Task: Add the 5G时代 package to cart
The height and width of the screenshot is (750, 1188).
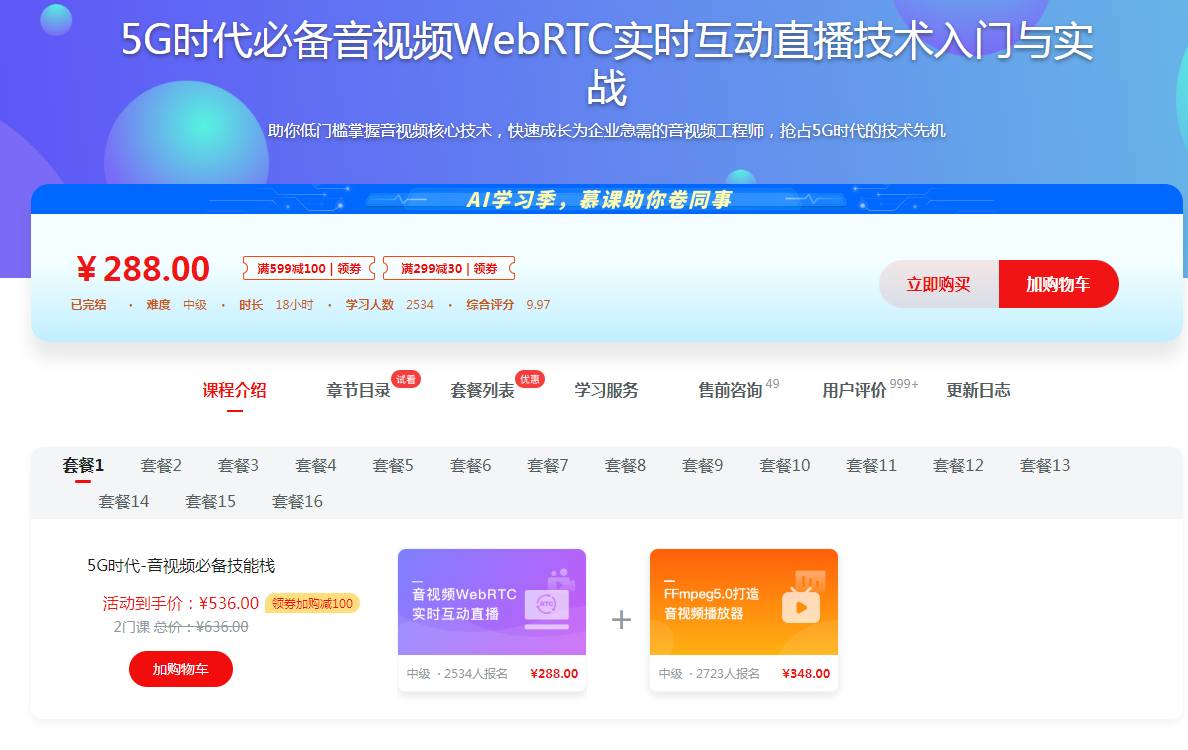Action: [x=181, y=669]
